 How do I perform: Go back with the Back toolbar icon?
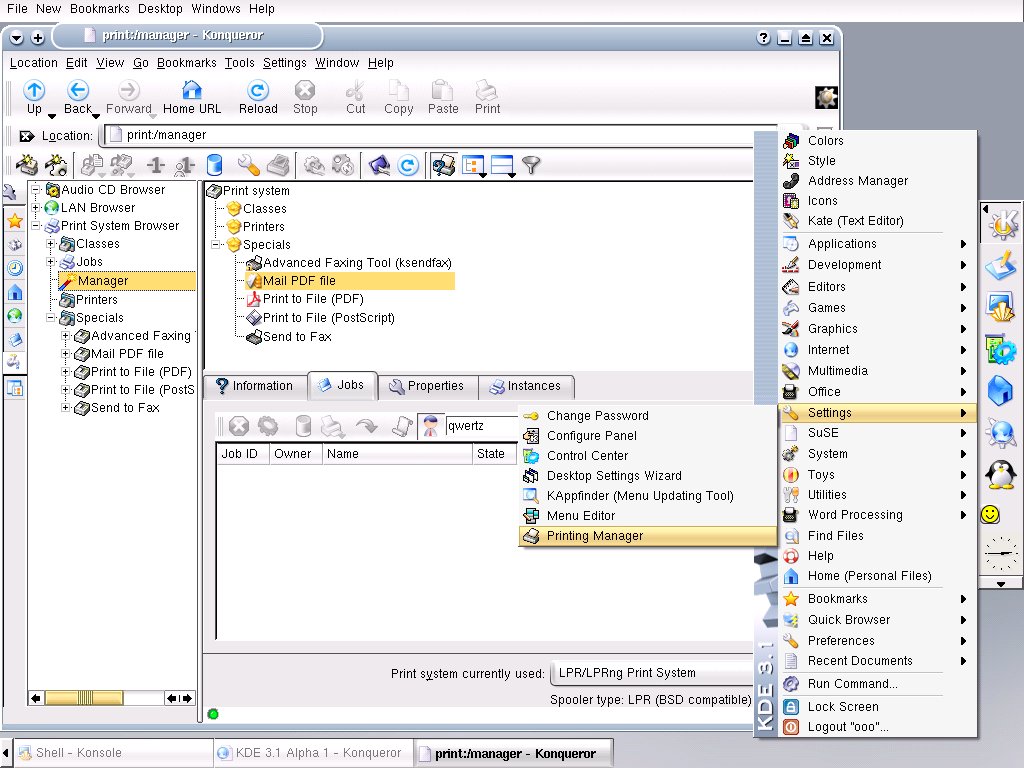[78, 90]
